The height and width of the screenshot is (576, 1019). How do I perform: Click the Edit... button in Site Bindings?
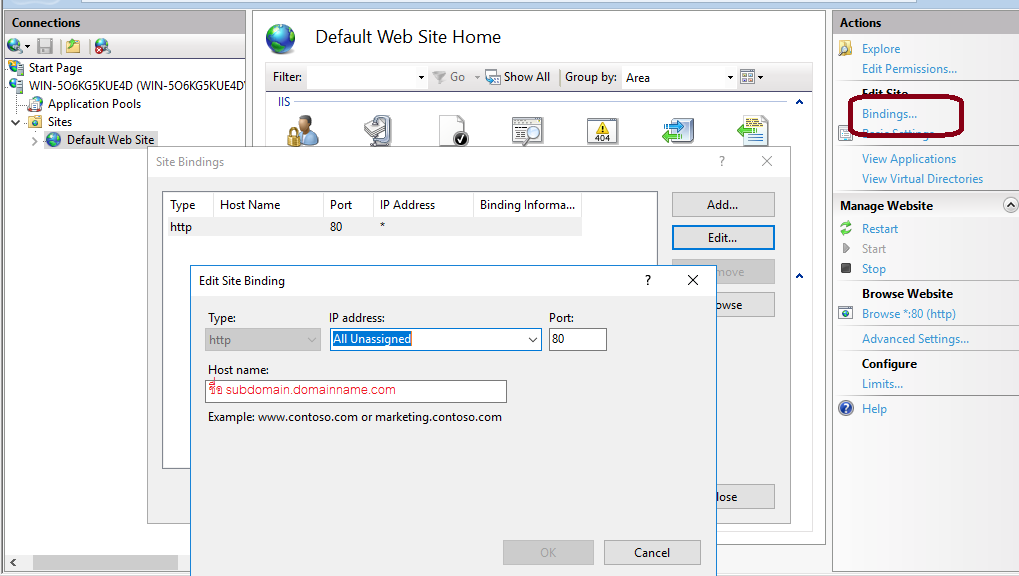[723, 237]
